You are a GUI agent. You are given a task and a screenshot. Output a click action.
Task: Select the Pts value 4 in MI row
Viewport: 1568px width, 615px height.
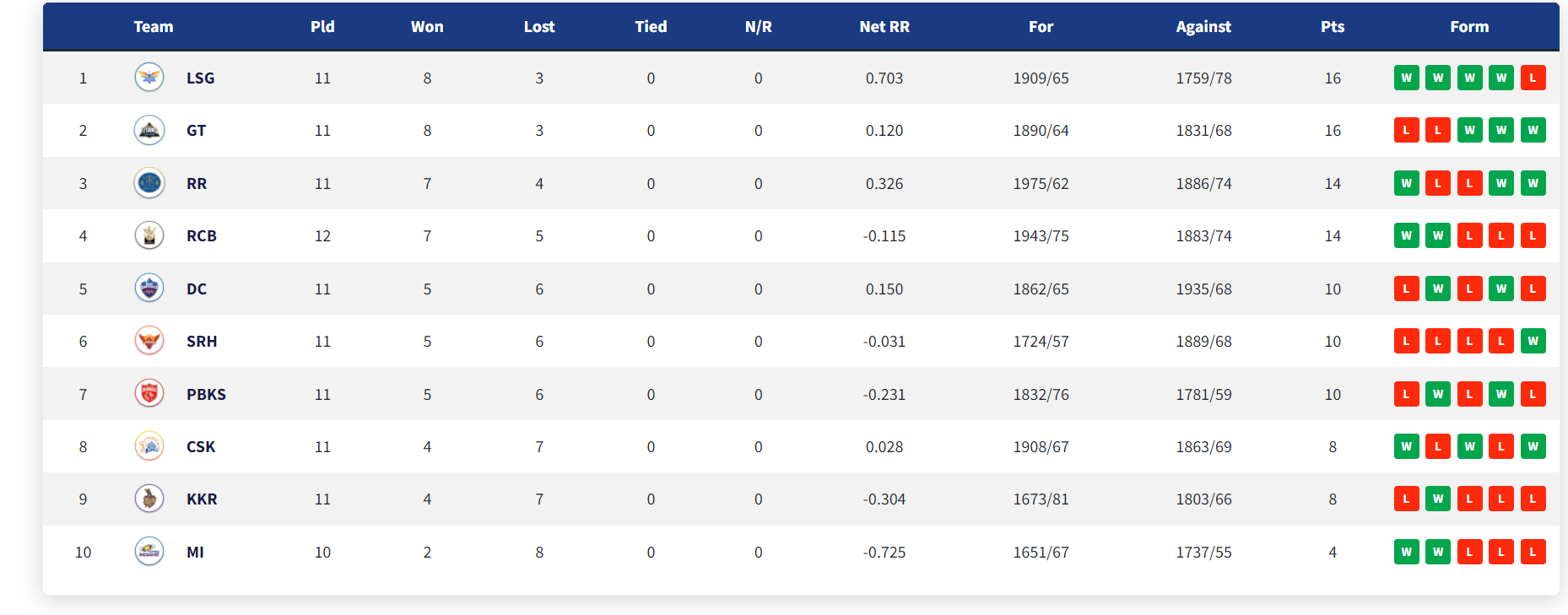(x=1333, y=552)
